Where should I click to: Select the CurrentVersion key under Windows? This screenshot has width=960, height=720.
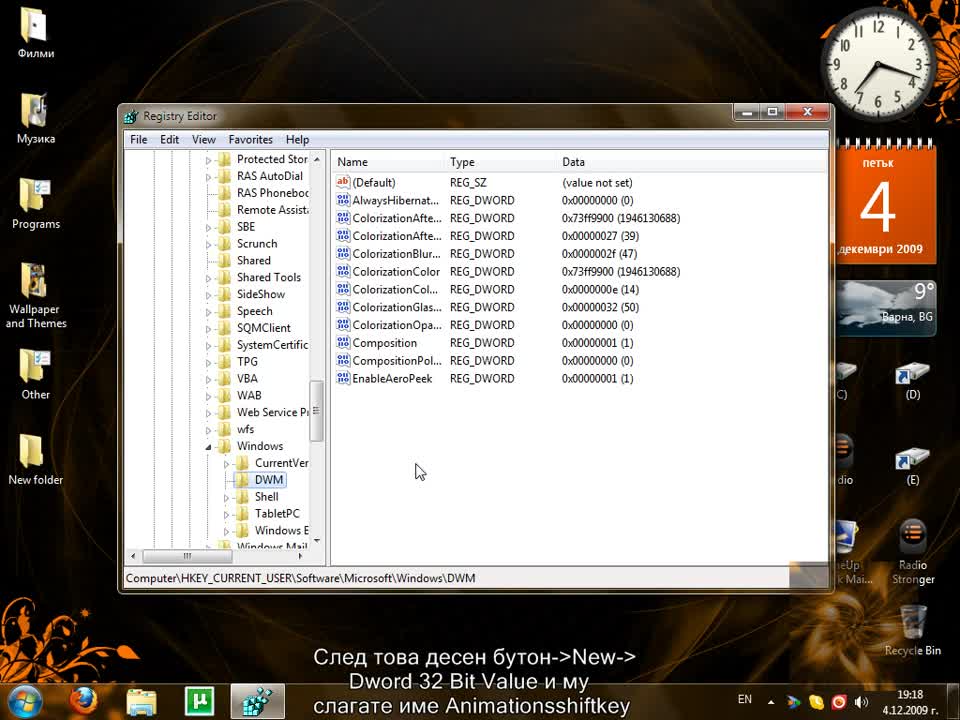pos(282,463)
